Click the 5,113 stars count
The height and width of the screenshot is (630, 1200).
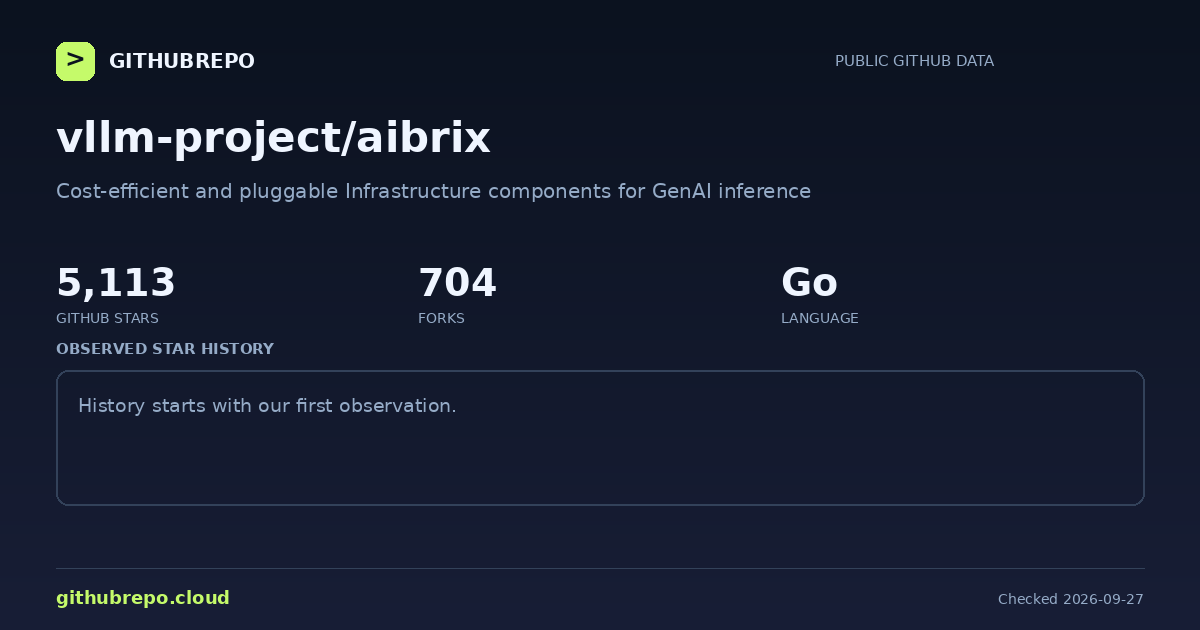tap(116, 283)
